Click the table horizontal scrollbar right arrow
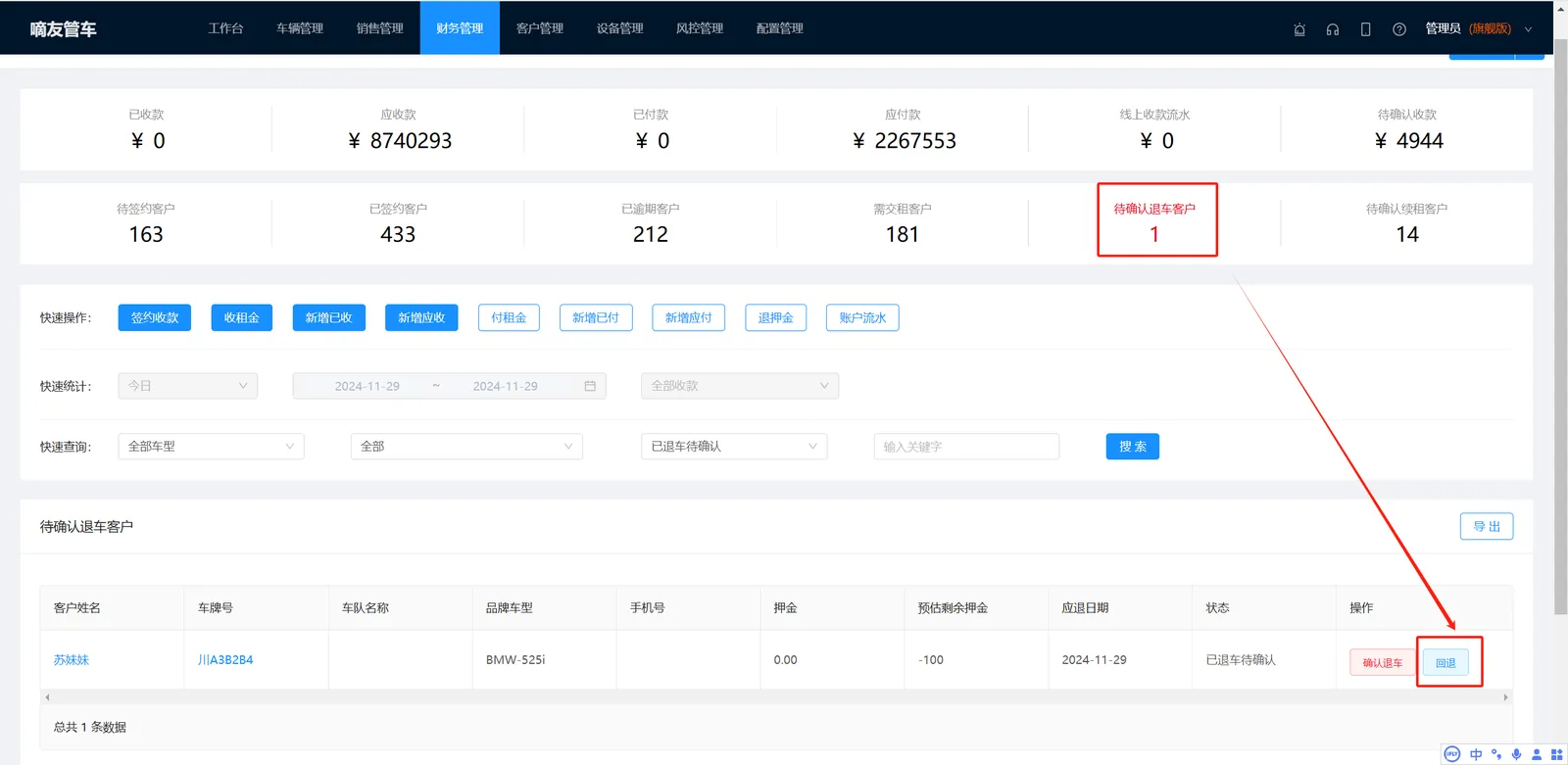 pos(1506,697)
